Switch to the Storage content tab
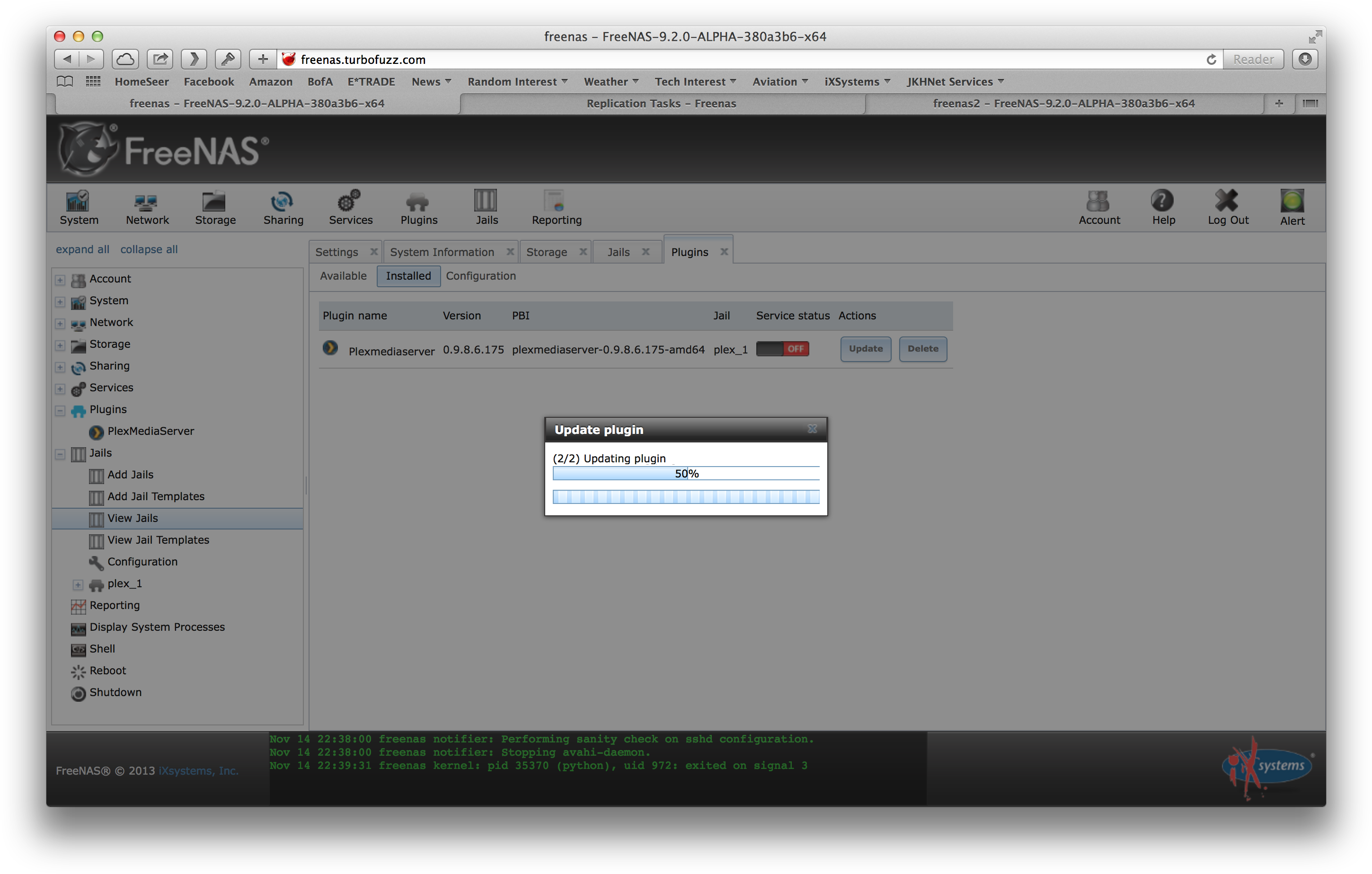The image size is (1372, 874). click(547, 252)
